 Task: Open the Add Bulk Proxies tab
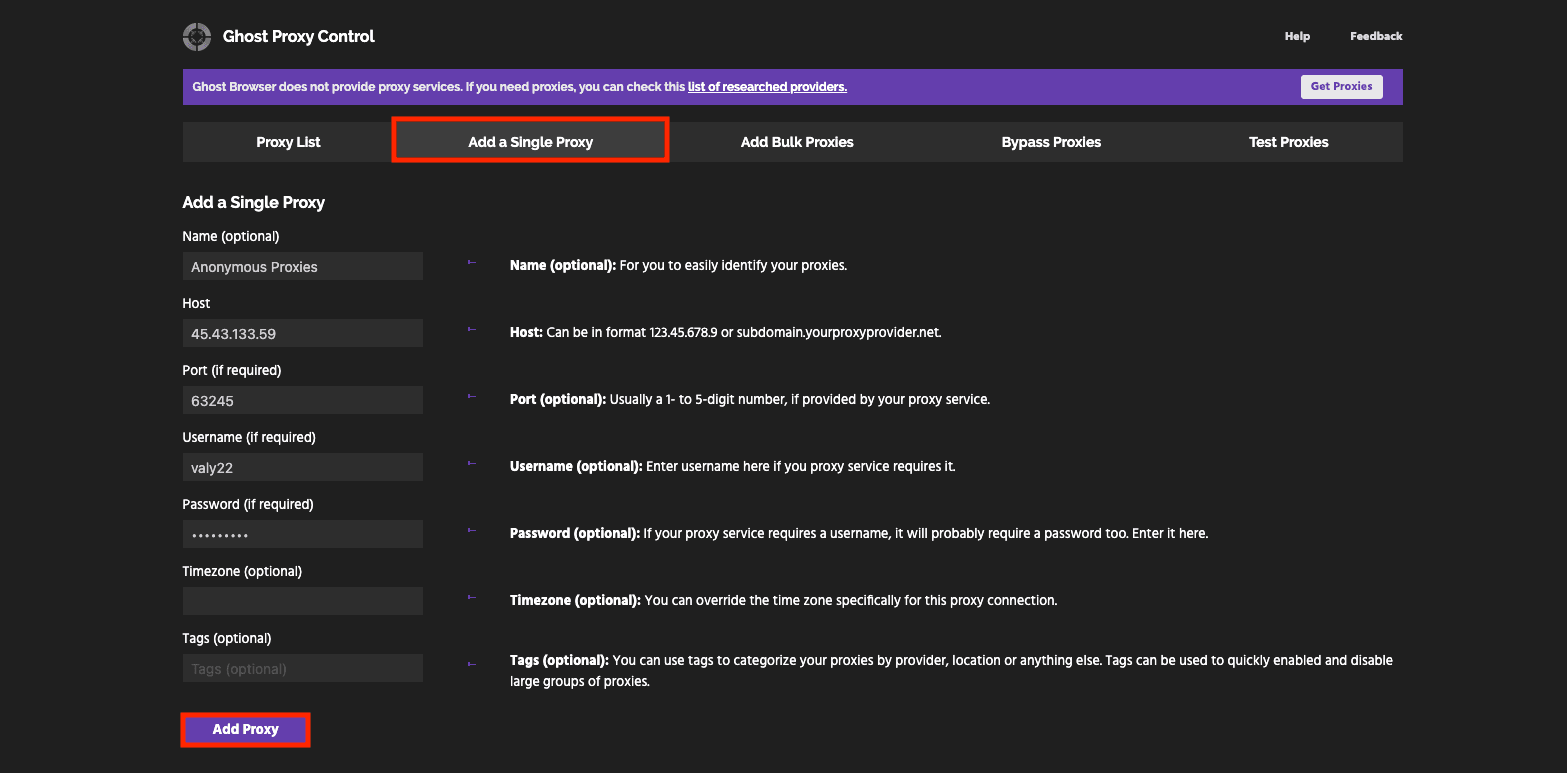click(797, 141)
